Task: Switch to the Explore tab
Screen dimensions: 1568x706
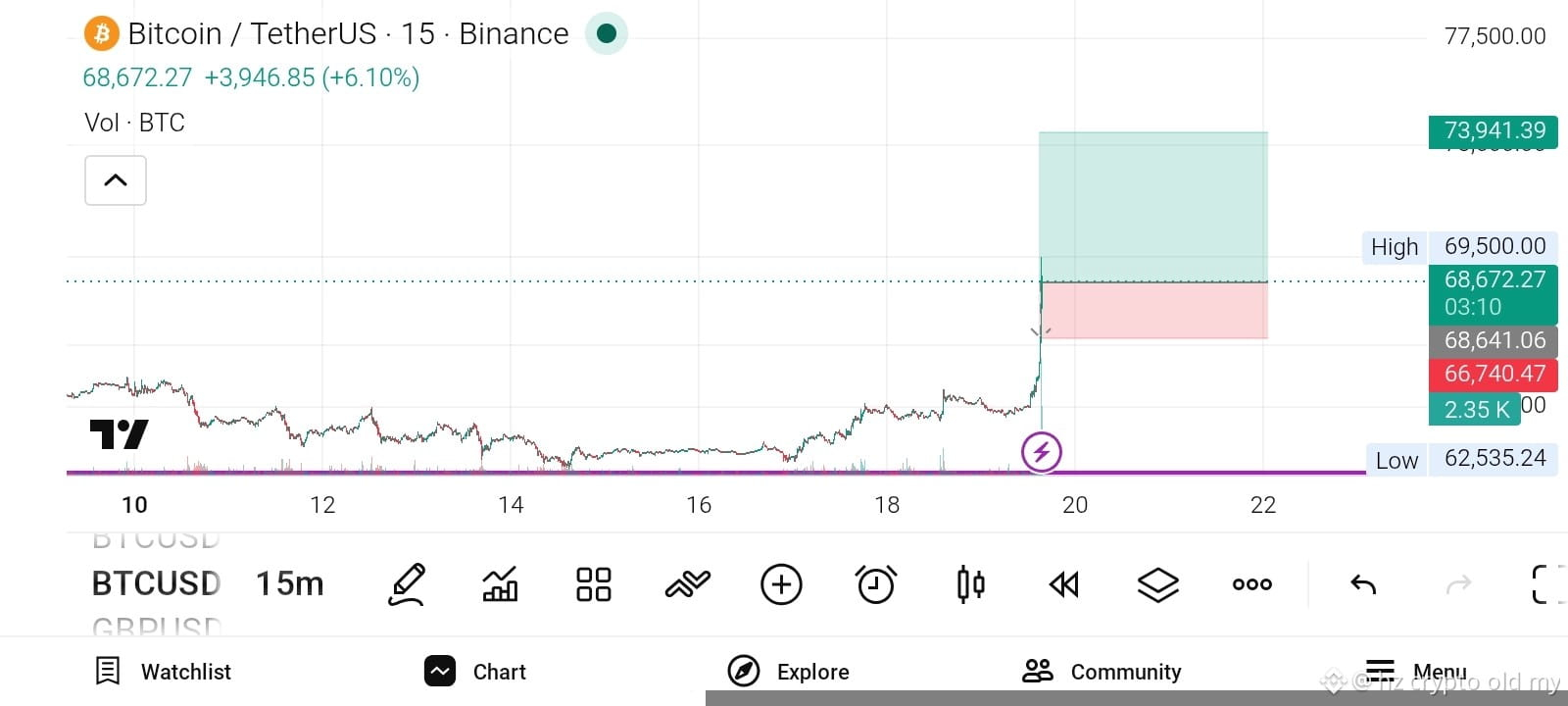Action: [x=788, y=672]
